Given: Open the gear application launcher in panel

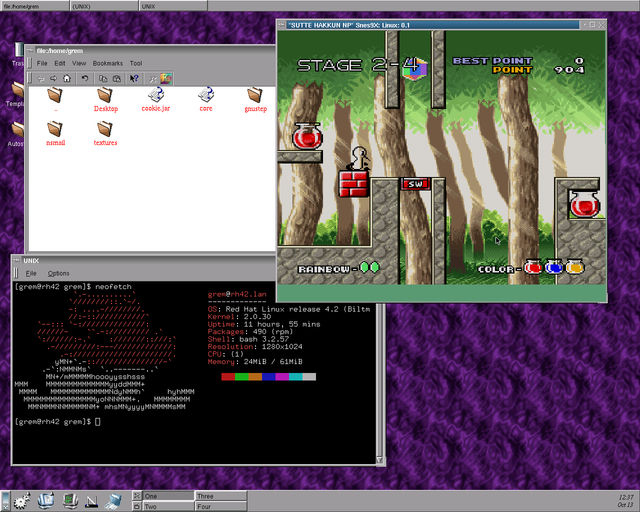Looking at the screenshot, I should click(x=22, y=501).
